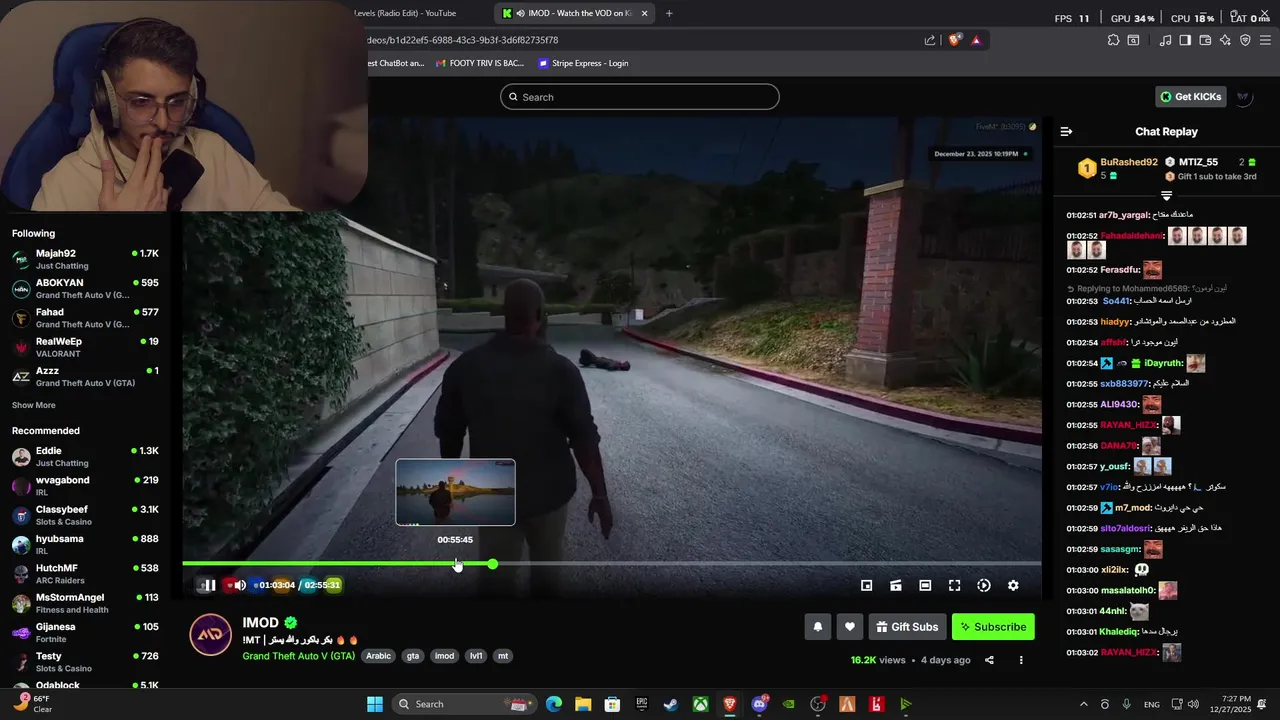Select the gta tag
Viewport: 1280px width, 720px height.
click(x=412, y=656)
